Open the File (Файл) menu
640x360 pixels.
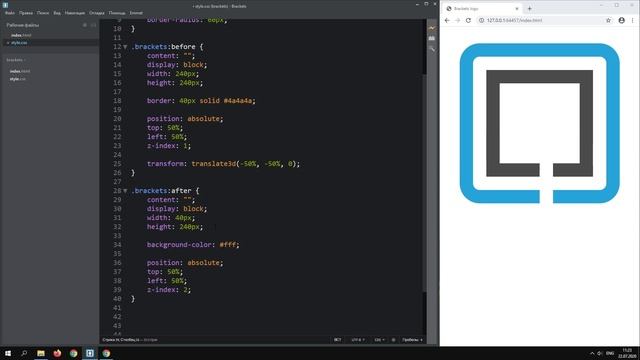coord(10,13)
